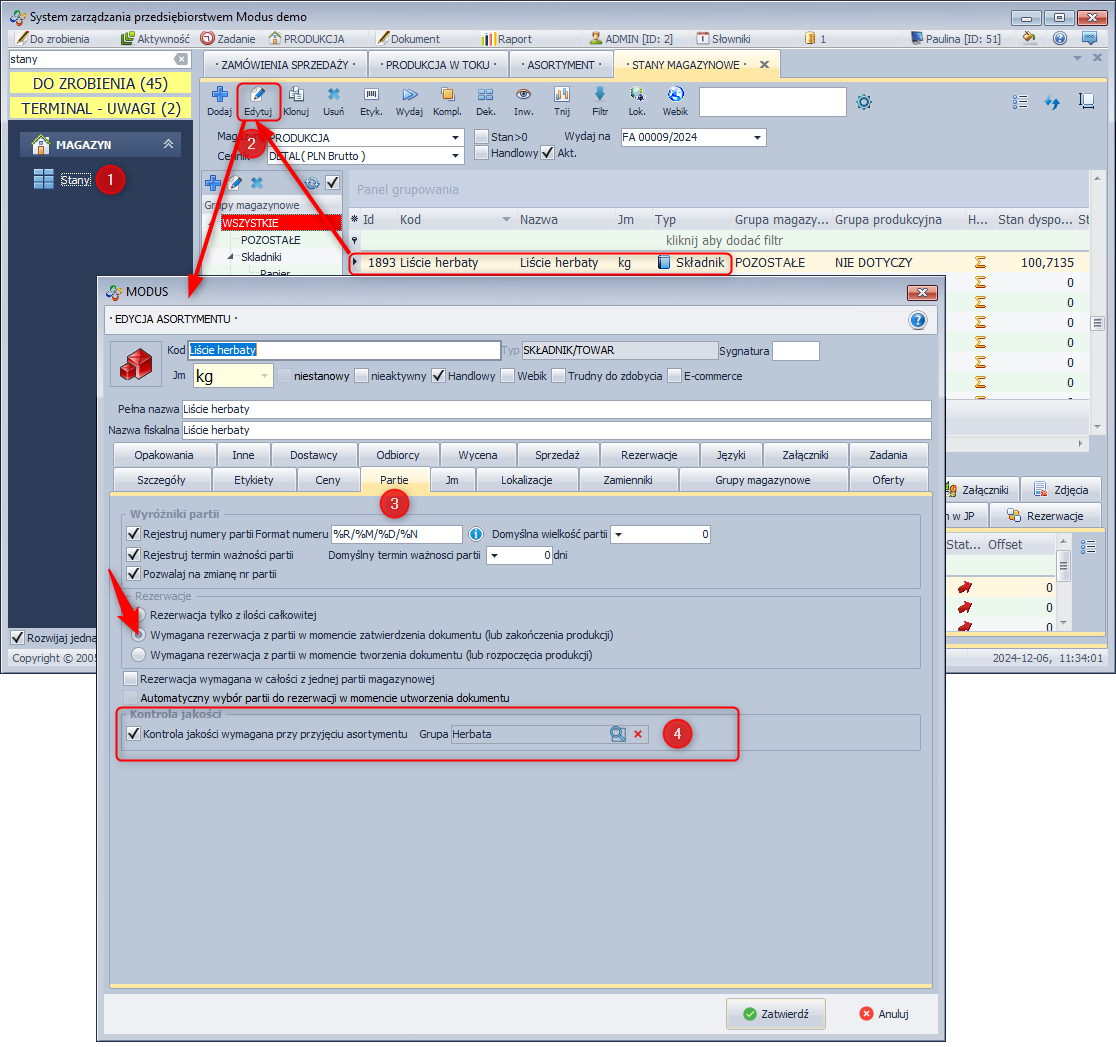Open the Filtr funnel tool
The image size is (1116, 1047).
(x=600, y=100)
